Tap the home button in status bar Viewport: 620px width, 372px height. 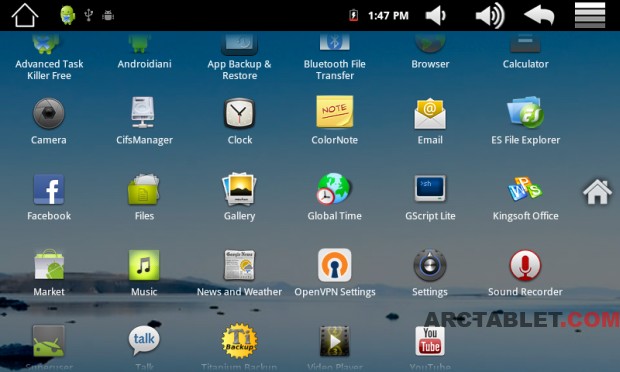[x=25, y=15]
